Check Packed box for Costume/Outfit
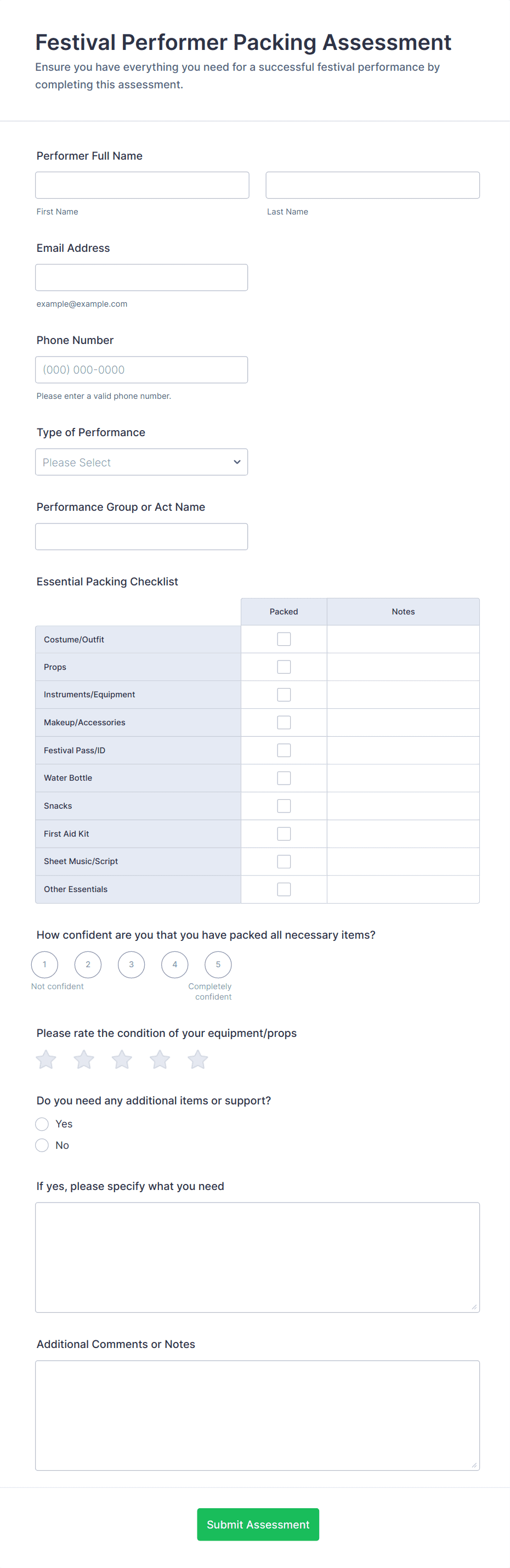The width and height of the screenshot is (510, 1568). [284, 639]
